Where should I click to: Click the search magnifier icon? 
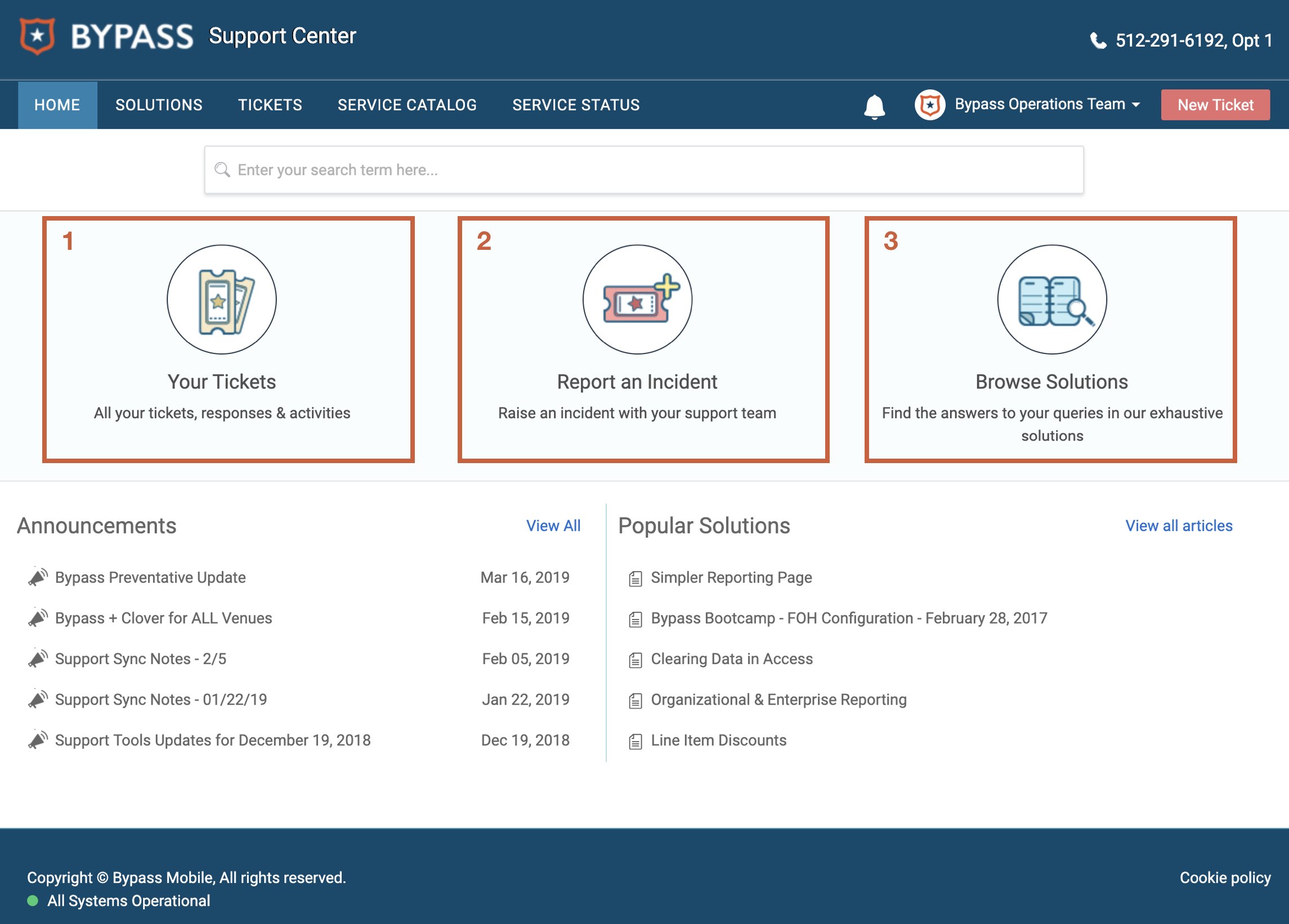[222, 169]
